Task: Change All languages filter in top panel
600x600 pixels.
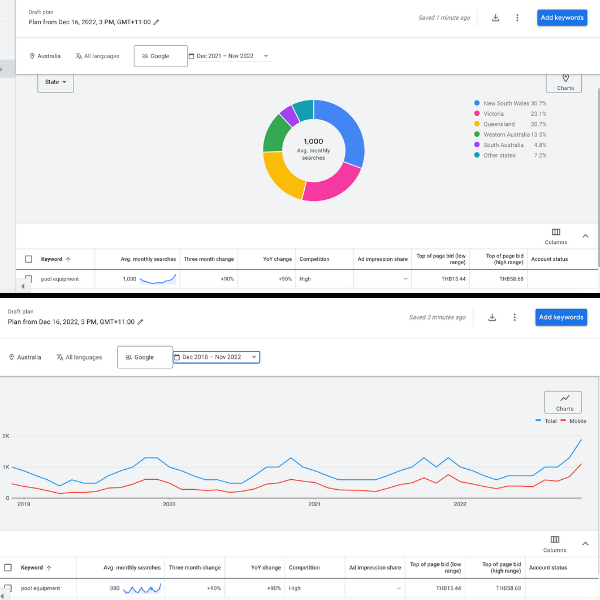Action: coord(98,56)
